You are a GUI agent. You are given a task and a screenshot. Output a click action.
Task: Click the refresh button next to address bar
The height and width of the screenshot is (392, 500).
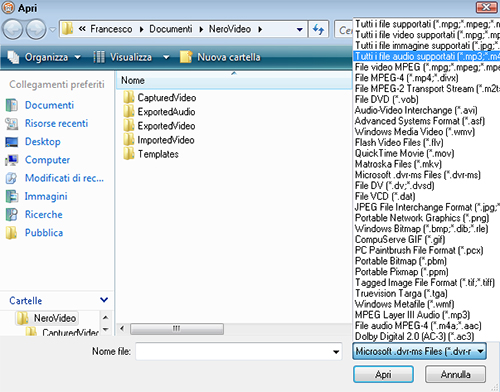click(318, 29)
